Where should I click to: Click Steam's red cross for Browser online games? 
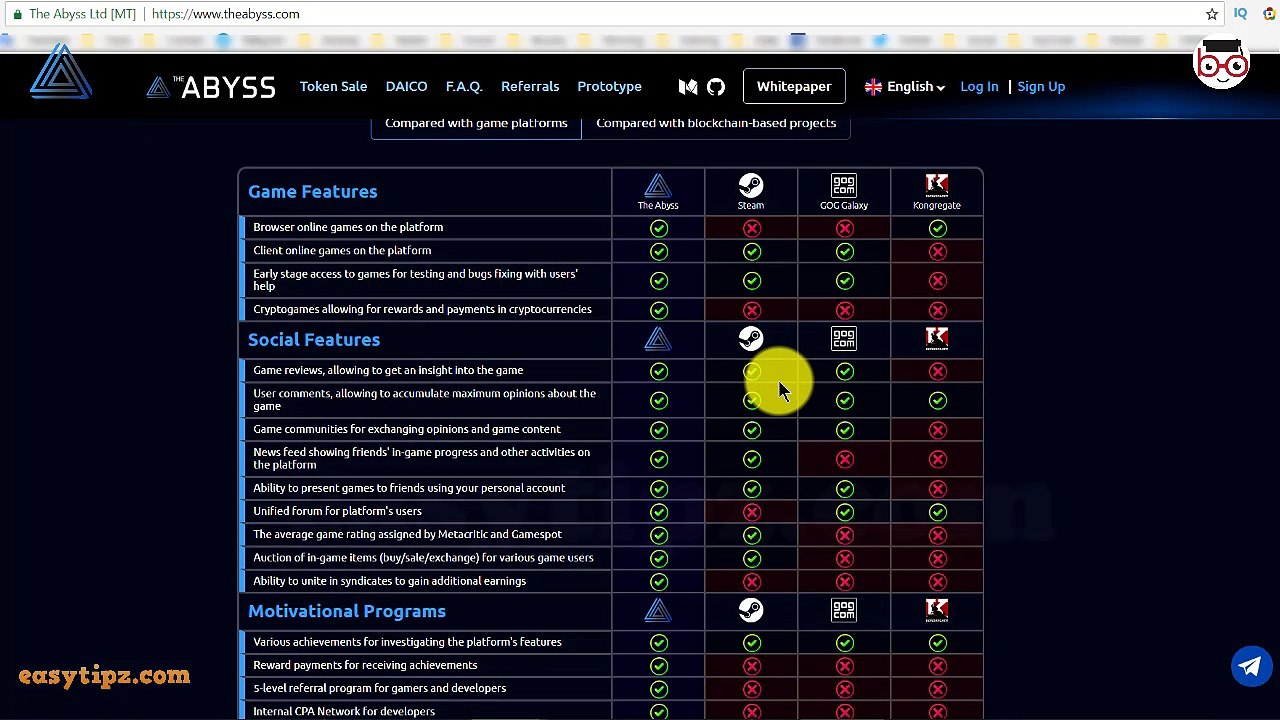(752, 228)
